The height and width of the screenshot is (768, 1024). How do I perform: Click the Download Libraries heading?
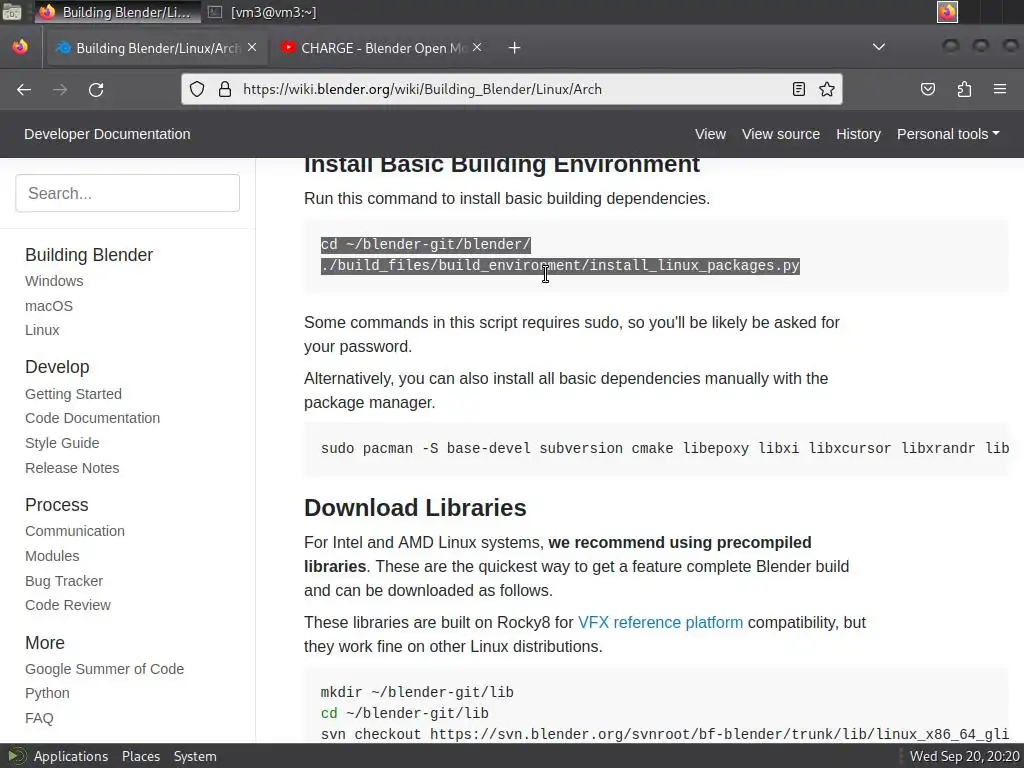coord(415,507)
